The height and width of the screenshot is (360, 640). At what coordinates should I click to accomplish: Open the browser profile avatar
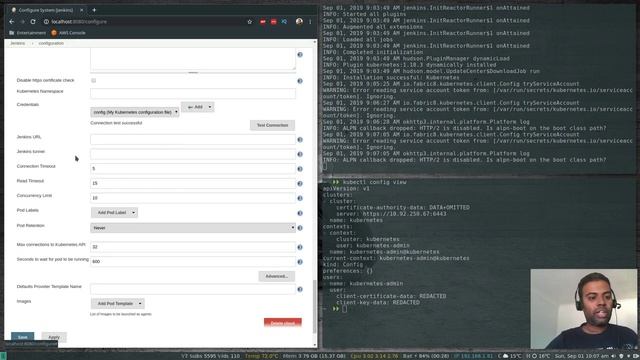tap(299, 21)
